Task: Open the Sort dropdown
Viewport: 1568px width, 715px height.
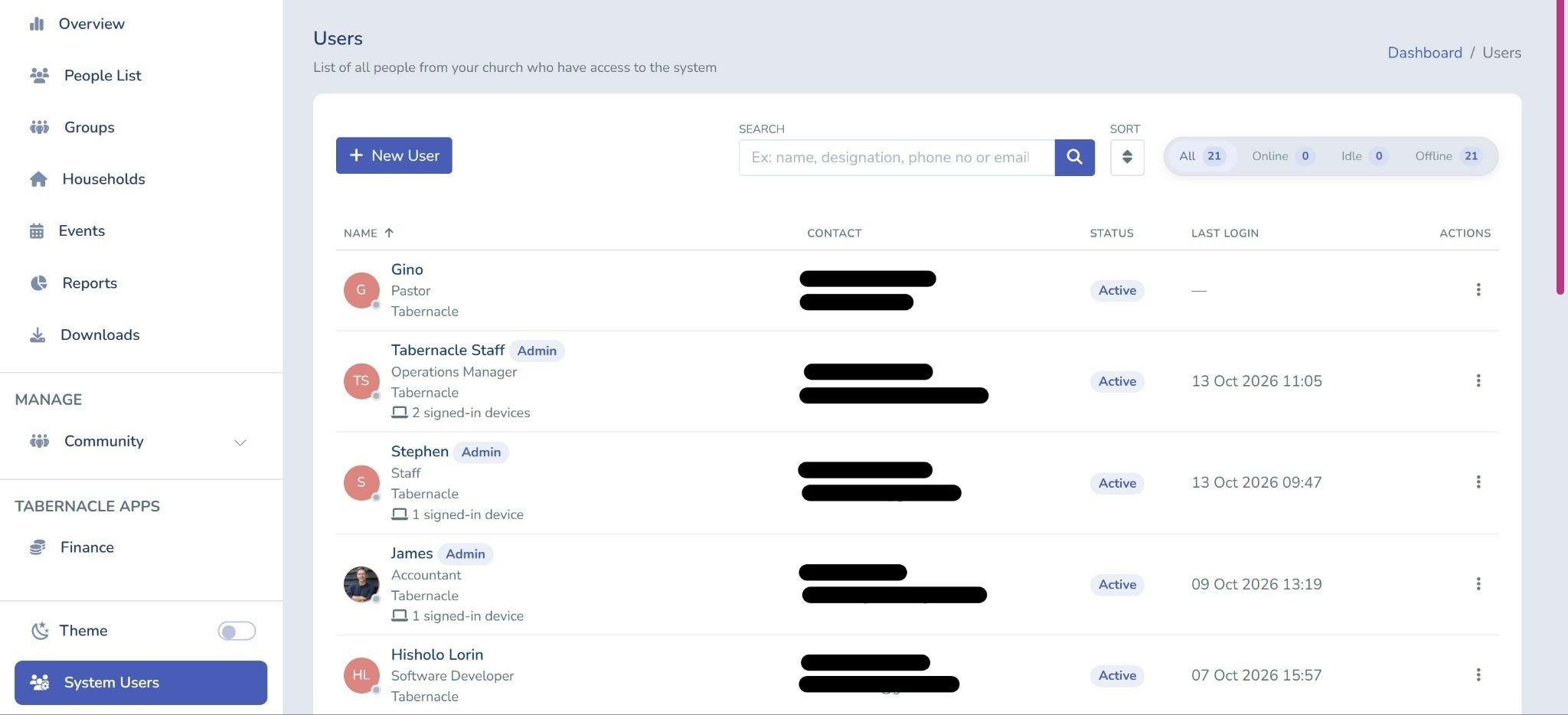Action: tap(1127, 157)
